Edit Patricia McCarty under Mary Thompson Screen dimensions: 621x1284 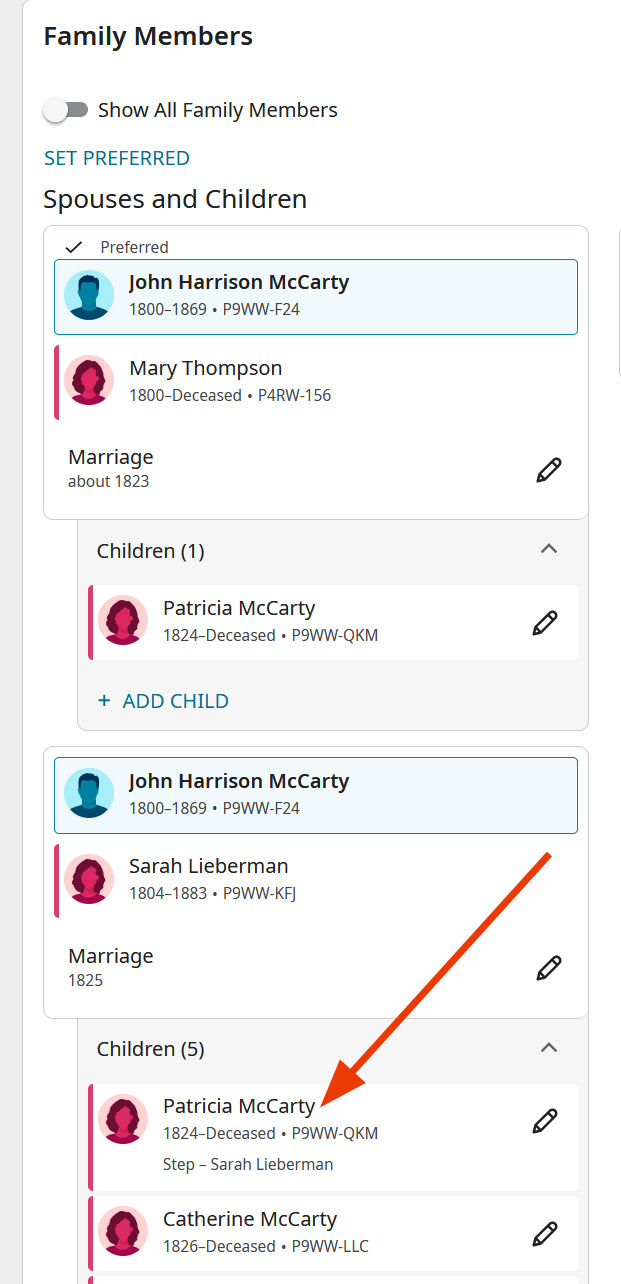544,623
